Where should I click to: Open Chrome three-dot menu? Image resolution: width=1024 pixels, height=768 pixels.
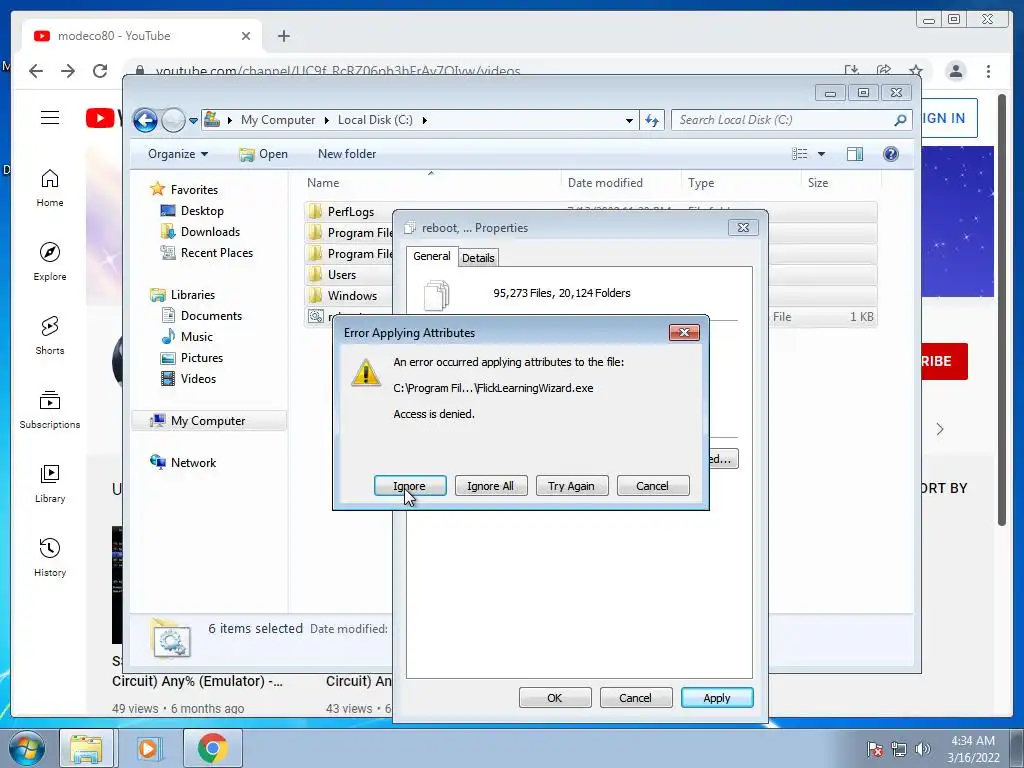[988, 71]
